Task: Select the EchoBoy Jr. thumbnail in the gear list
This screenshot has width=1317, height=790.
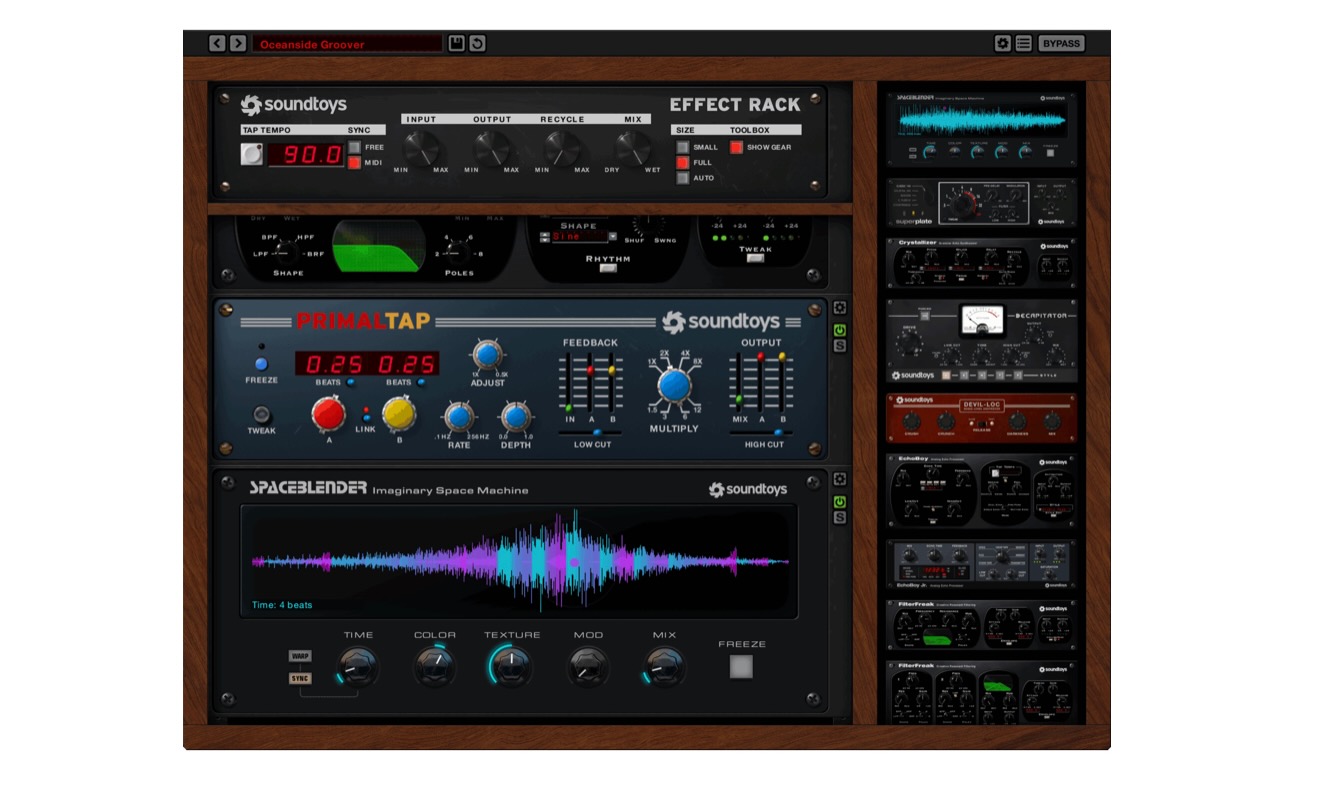Action: (x=982, y=565)
